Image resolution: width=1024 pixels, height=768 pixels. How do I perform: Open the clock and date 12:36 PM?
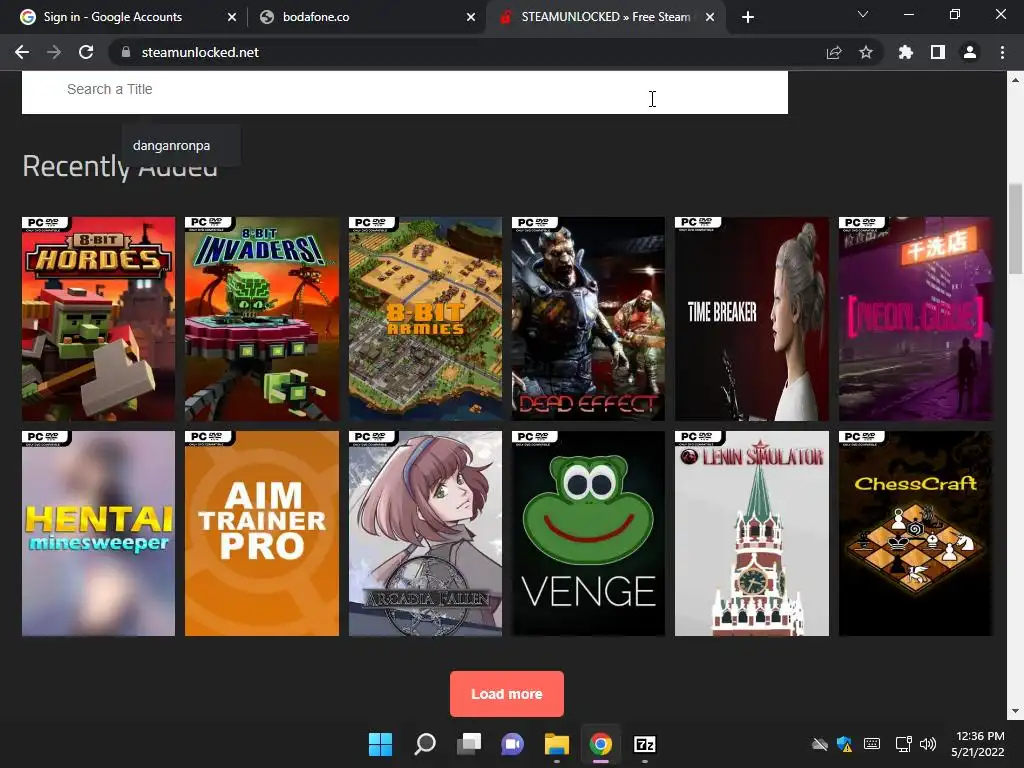(978, 744)
